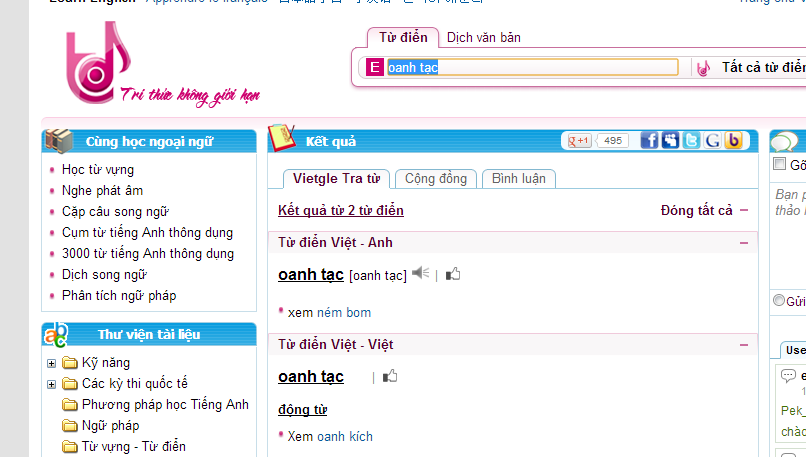Share result on Twitter
Viewport: 806px width, 457px height.
click(691, 140)
